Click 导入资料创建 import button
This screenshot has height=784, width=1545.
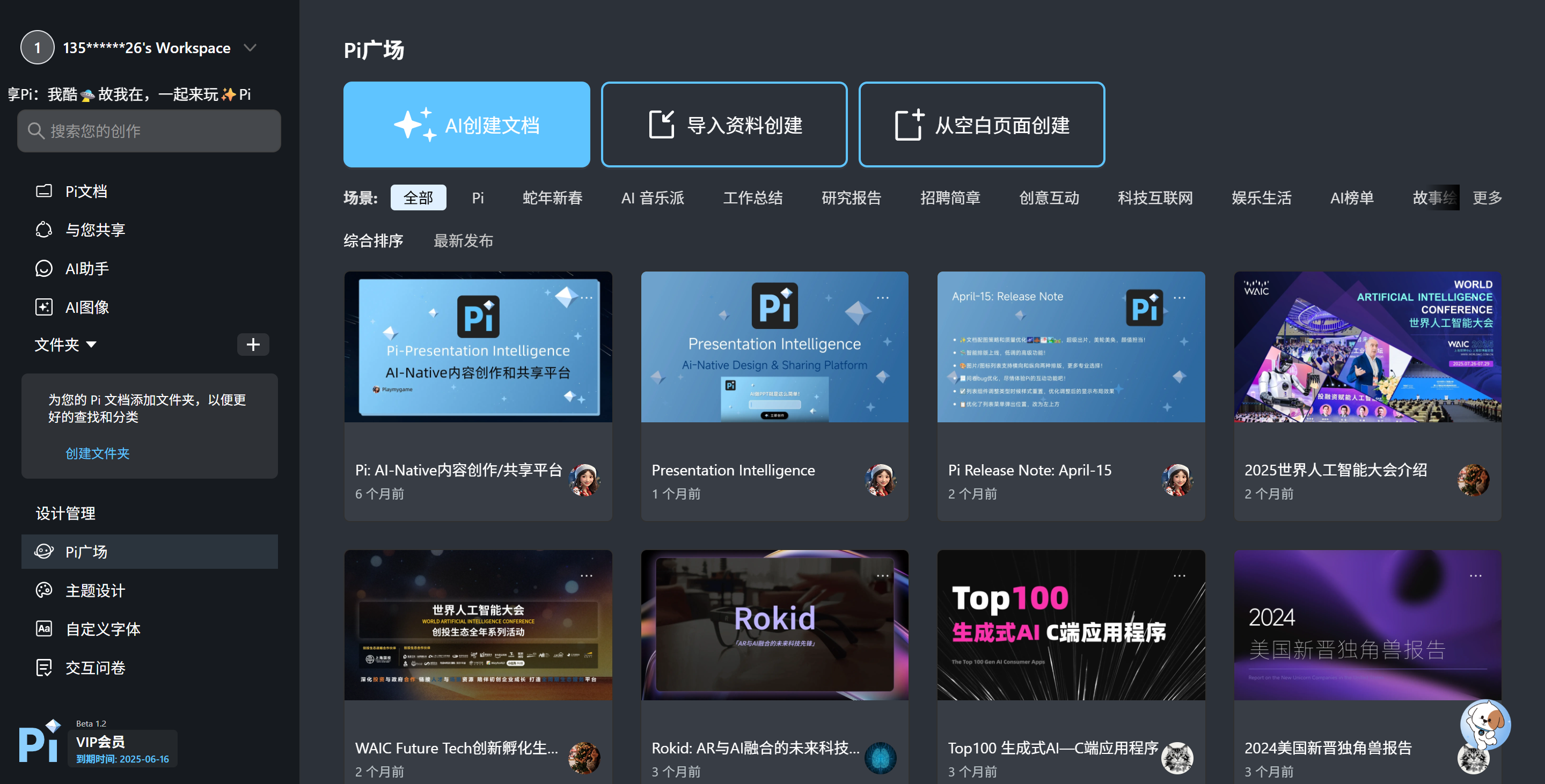click(x=724, y=125)
